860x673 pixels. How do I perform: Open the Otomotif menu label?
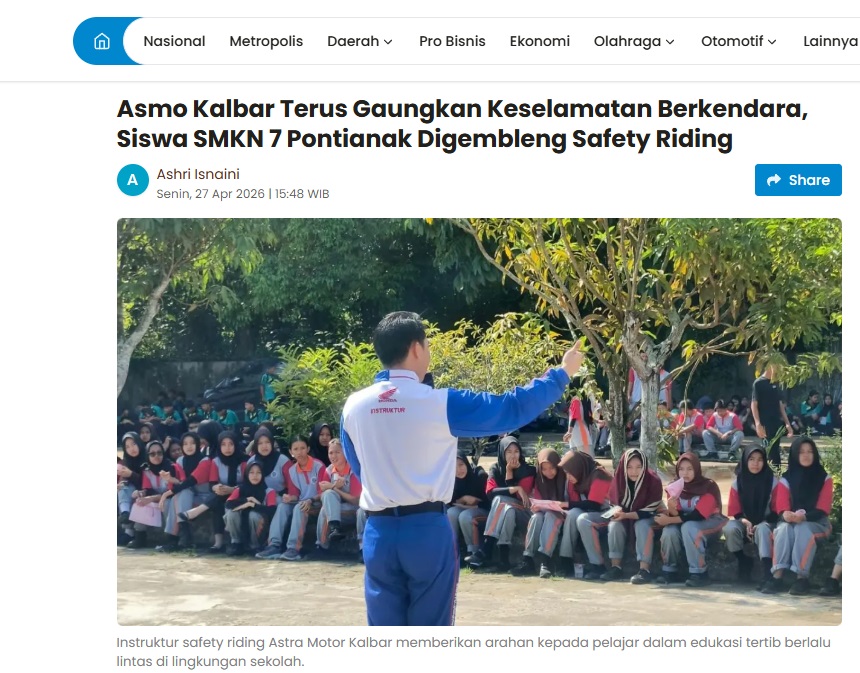click(x=732, y=41)
